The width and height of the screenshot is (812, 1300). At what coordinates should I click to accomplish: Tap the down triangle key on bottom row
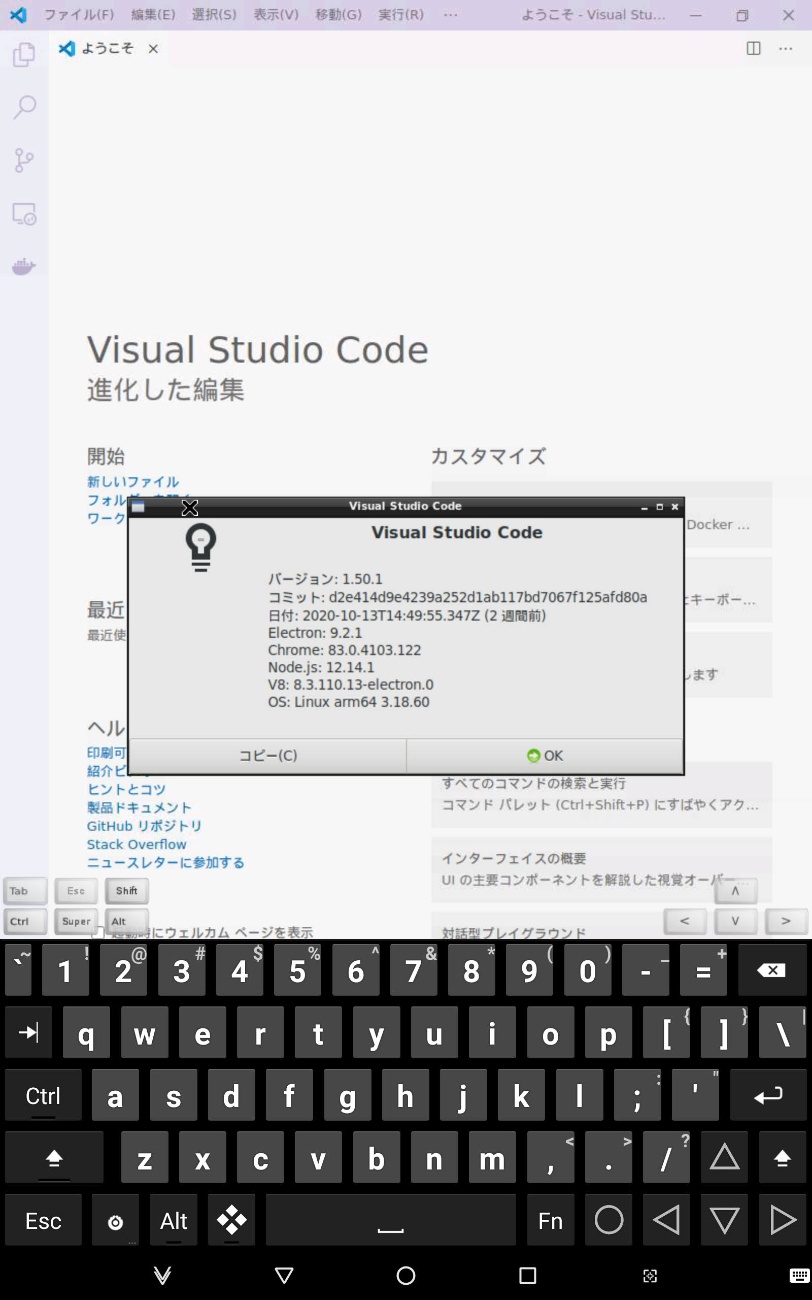(724, 1220)
